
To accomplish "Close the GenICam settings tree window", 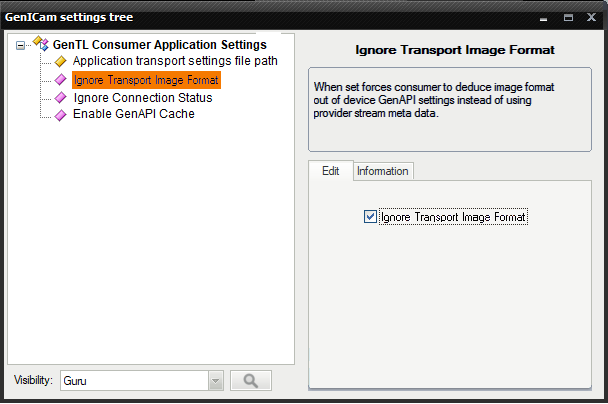I will pos(589,18).
